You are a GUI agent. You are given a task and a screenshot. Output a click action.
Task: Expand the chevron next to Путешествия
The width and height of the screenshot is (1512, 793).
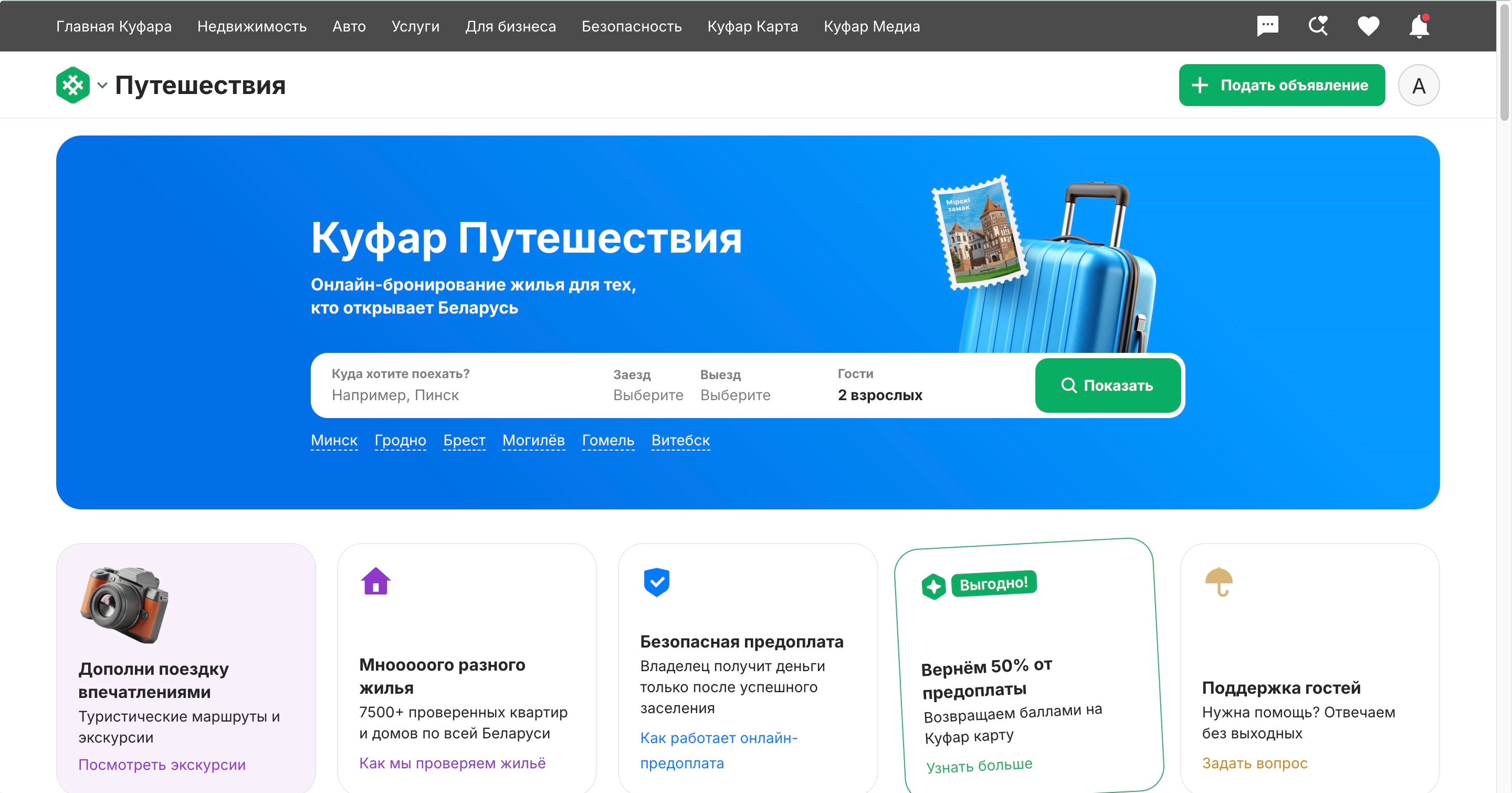click(102, 86)
